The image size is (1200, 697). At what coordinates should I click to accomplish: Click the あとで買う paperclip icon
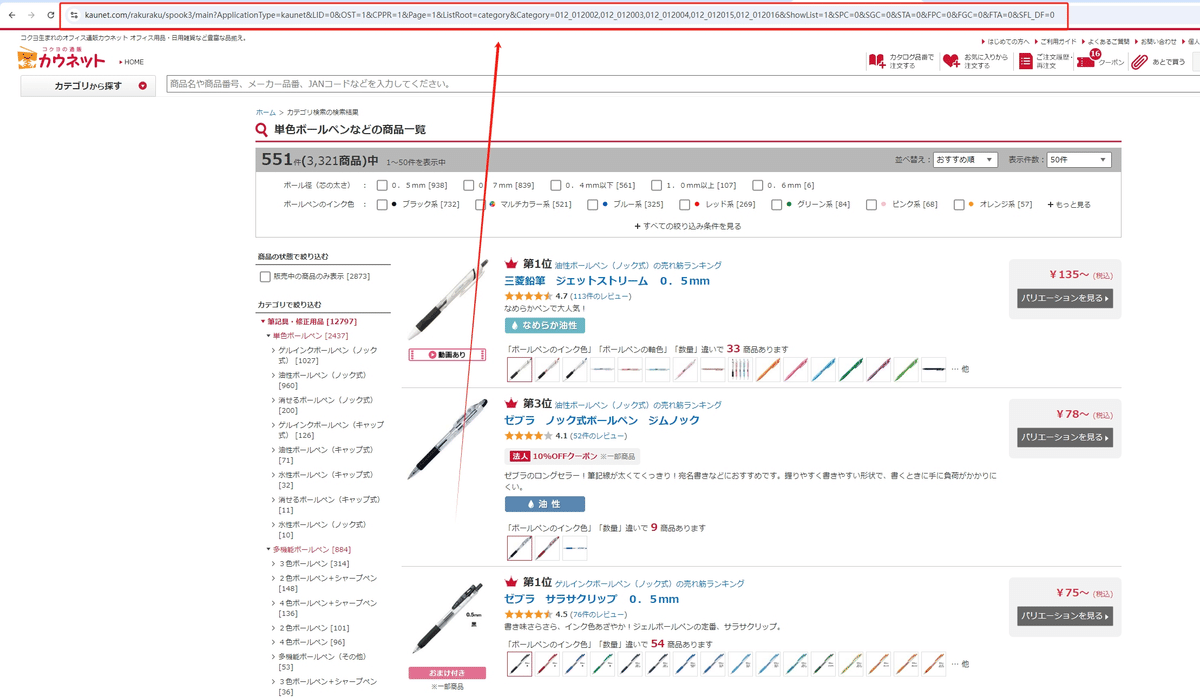tap(1139, 62)
